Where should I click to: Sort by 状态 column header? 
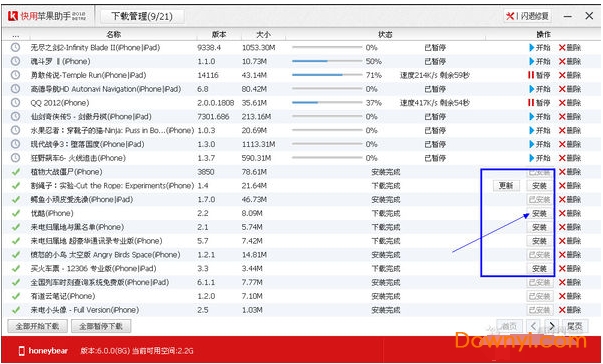385,35
